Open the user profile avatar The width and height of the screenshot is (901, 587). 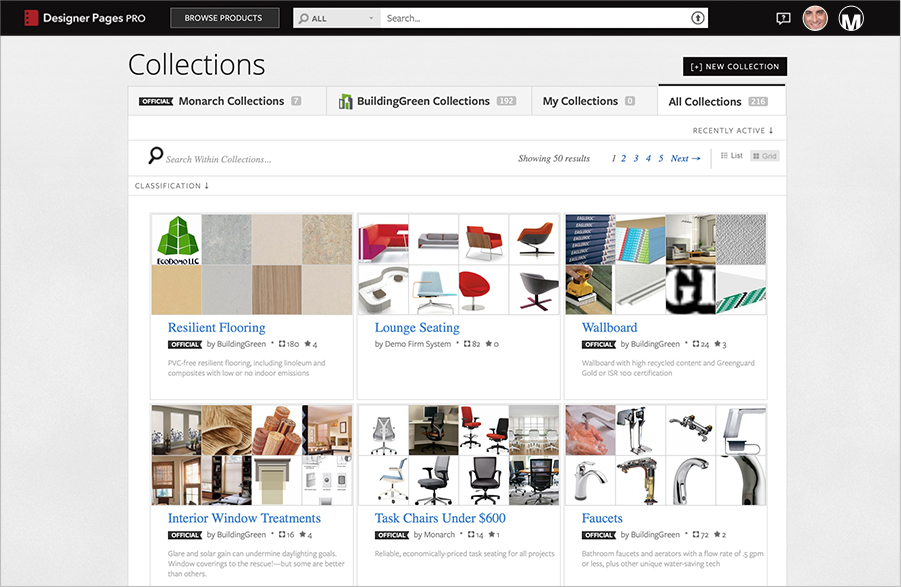(815, 18)
